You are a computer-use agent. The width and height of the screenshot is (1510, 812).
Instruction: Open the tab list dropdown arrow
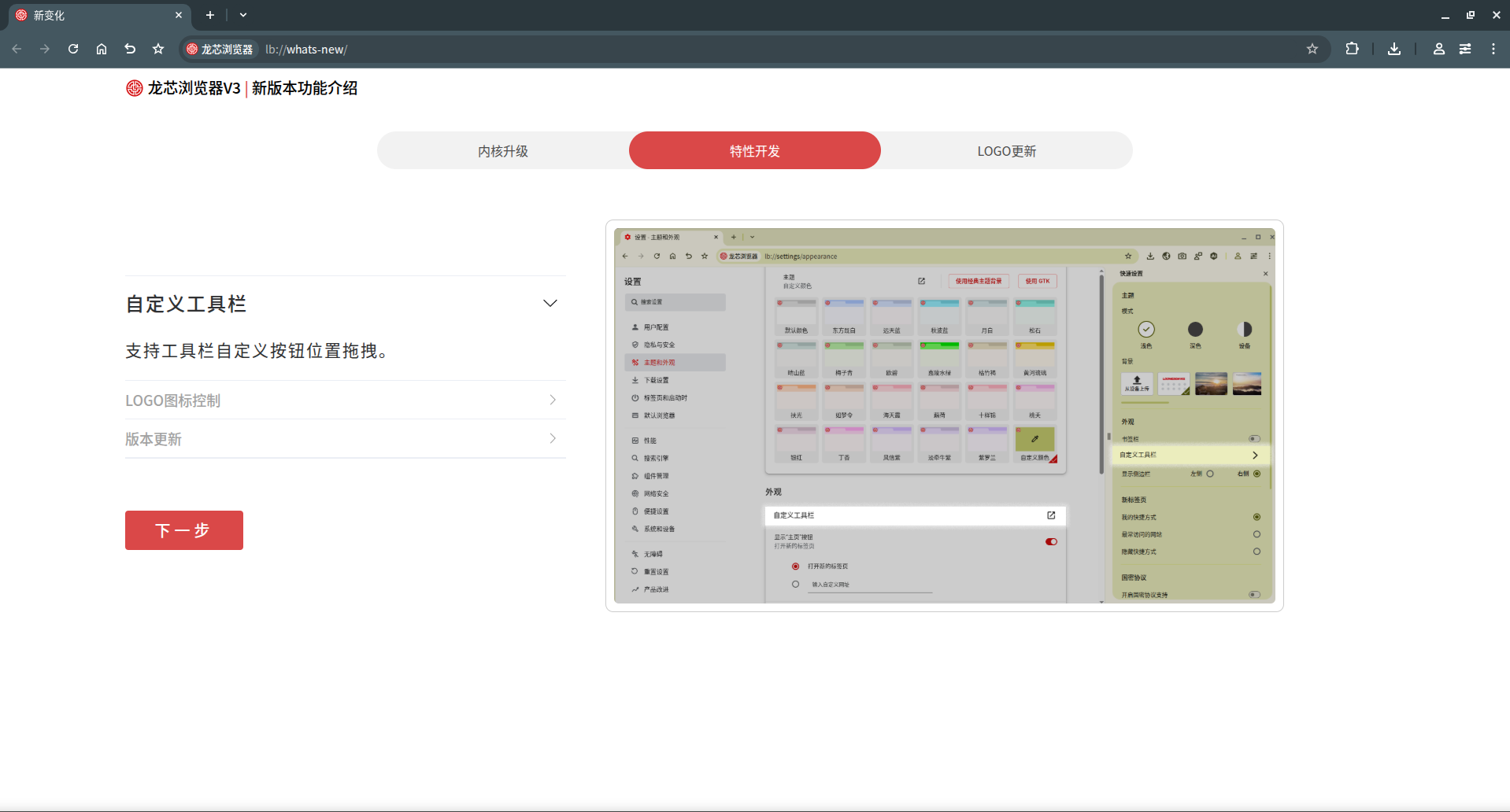(243, 15)
